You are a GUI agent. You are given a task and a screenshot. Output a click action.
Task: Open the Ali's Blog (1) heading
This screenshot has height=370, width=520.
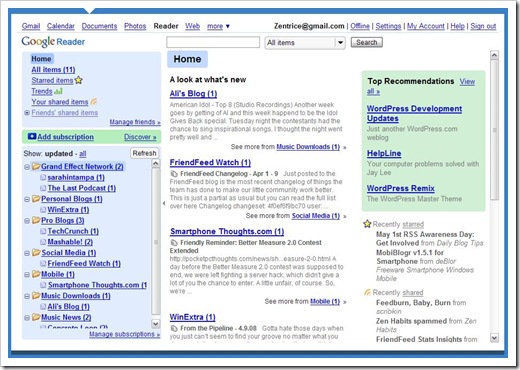(x=193, y=94)
